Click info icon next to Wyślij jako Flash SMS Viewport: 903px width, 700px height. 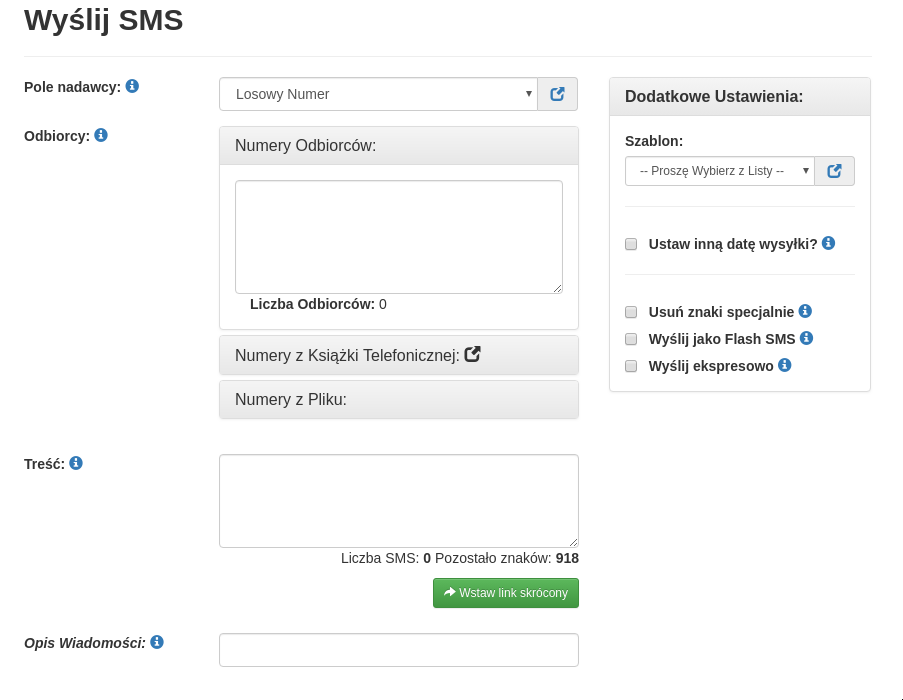click(806, 338)
